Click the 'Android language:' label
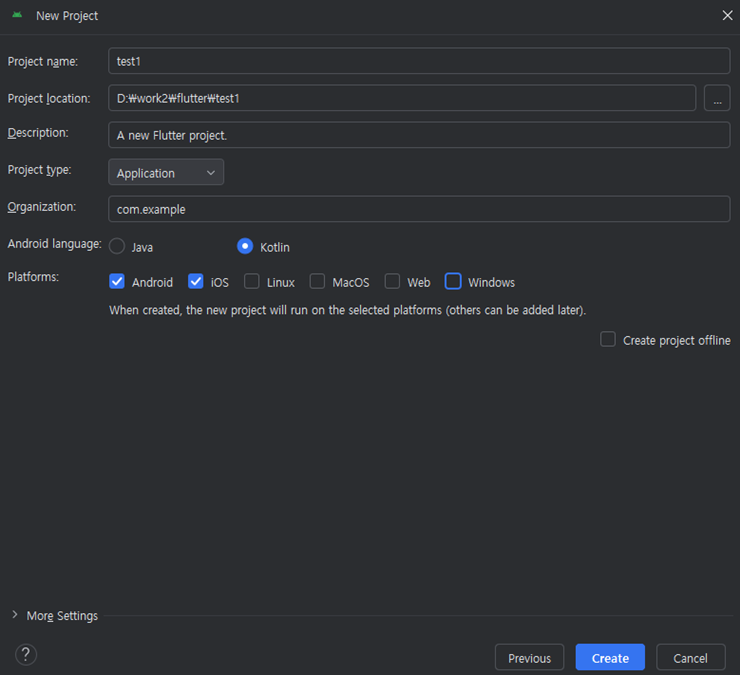The height and width of the screenshot is (675, 740). point(55,244)
